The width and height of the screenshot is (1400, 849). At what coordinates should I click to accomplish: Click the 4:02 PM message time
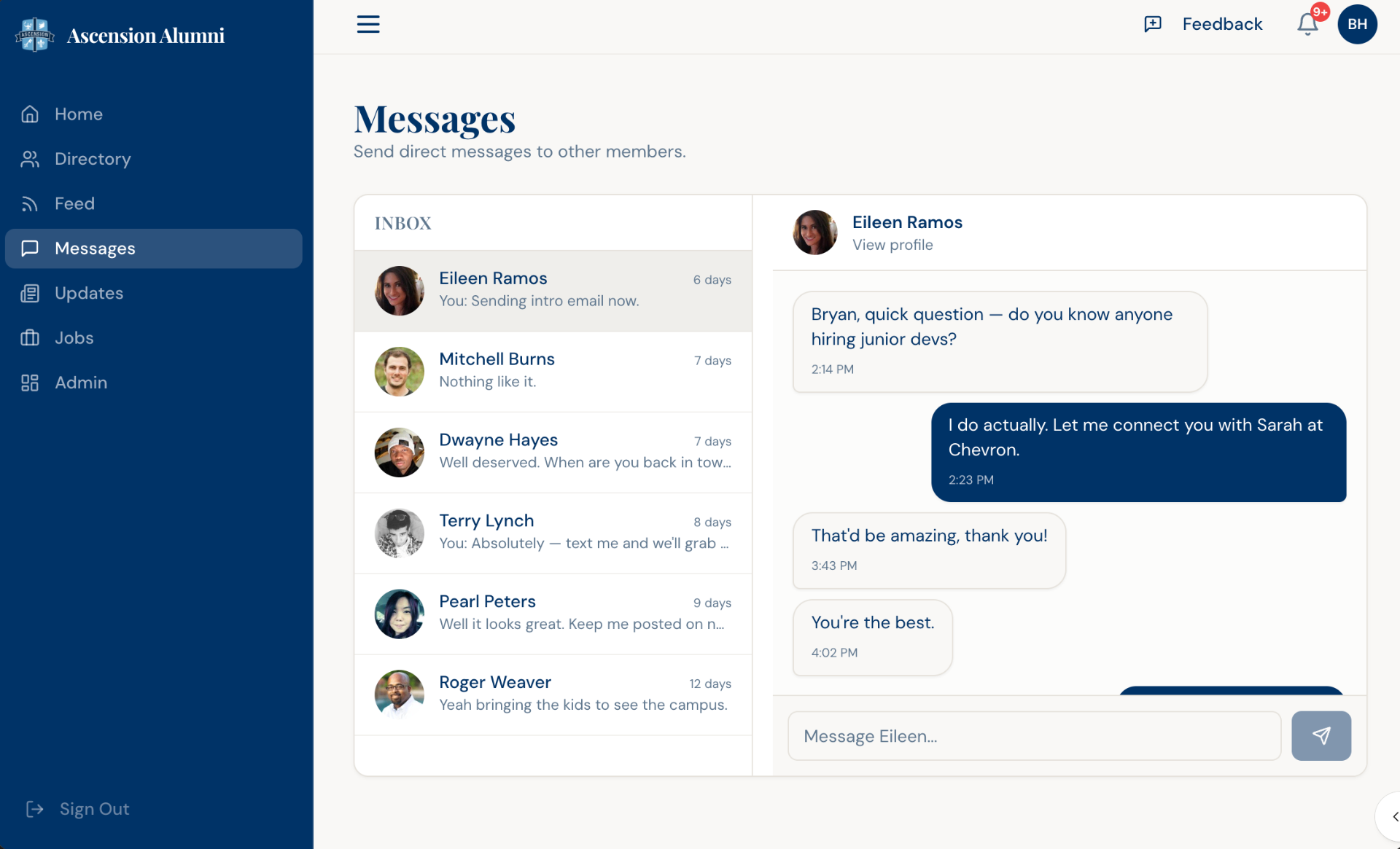(x=834, y=653)
